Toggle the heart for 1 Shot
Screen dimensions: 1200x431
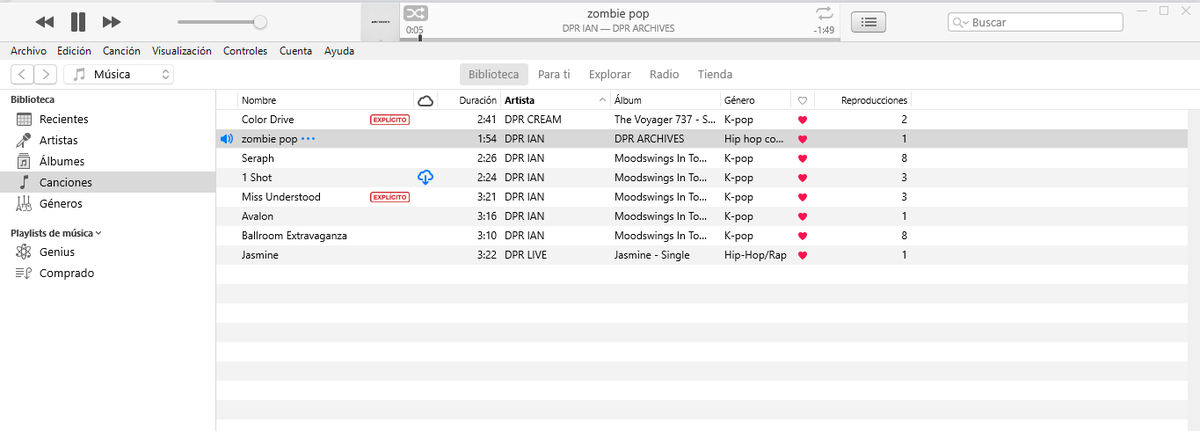tap(802, 178)
